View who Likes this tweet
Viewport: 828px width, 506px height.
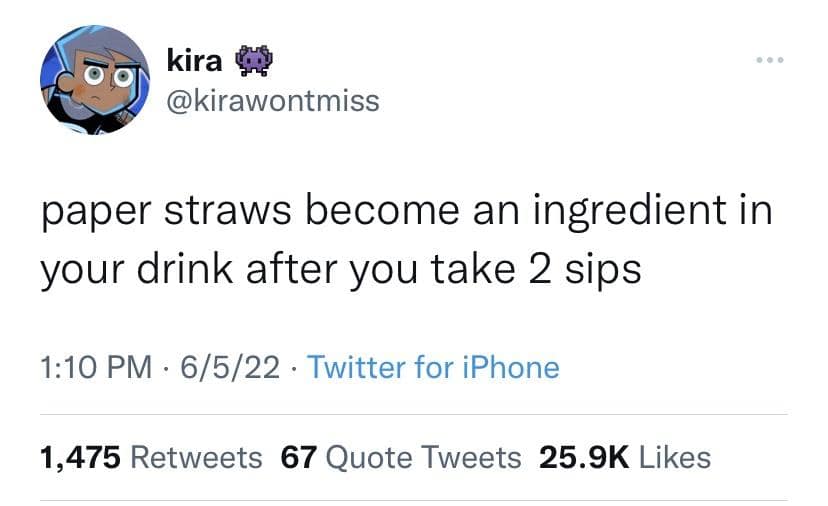coord(674,457)
